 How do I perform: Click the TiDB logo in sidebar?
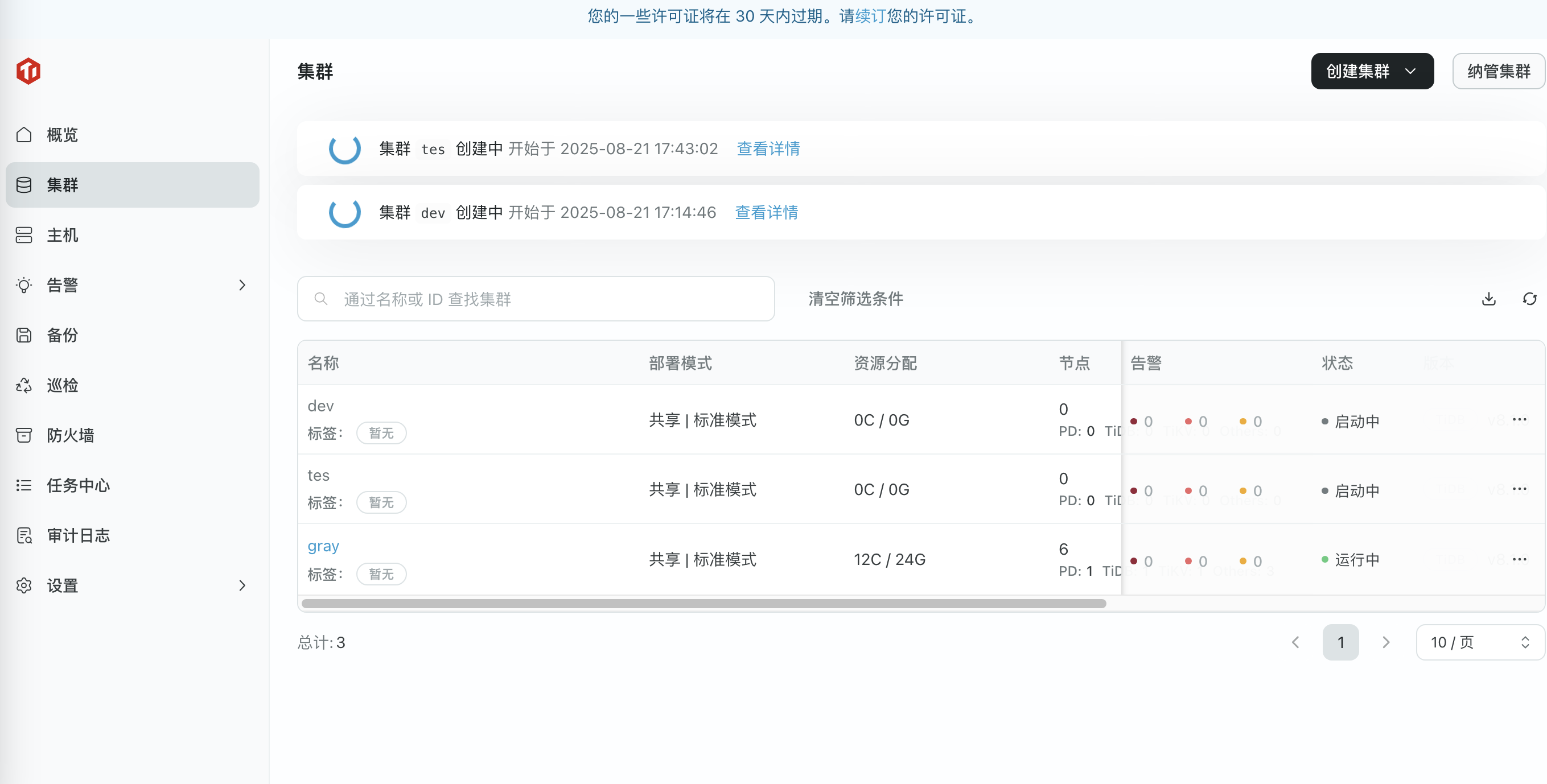[28, 71]
